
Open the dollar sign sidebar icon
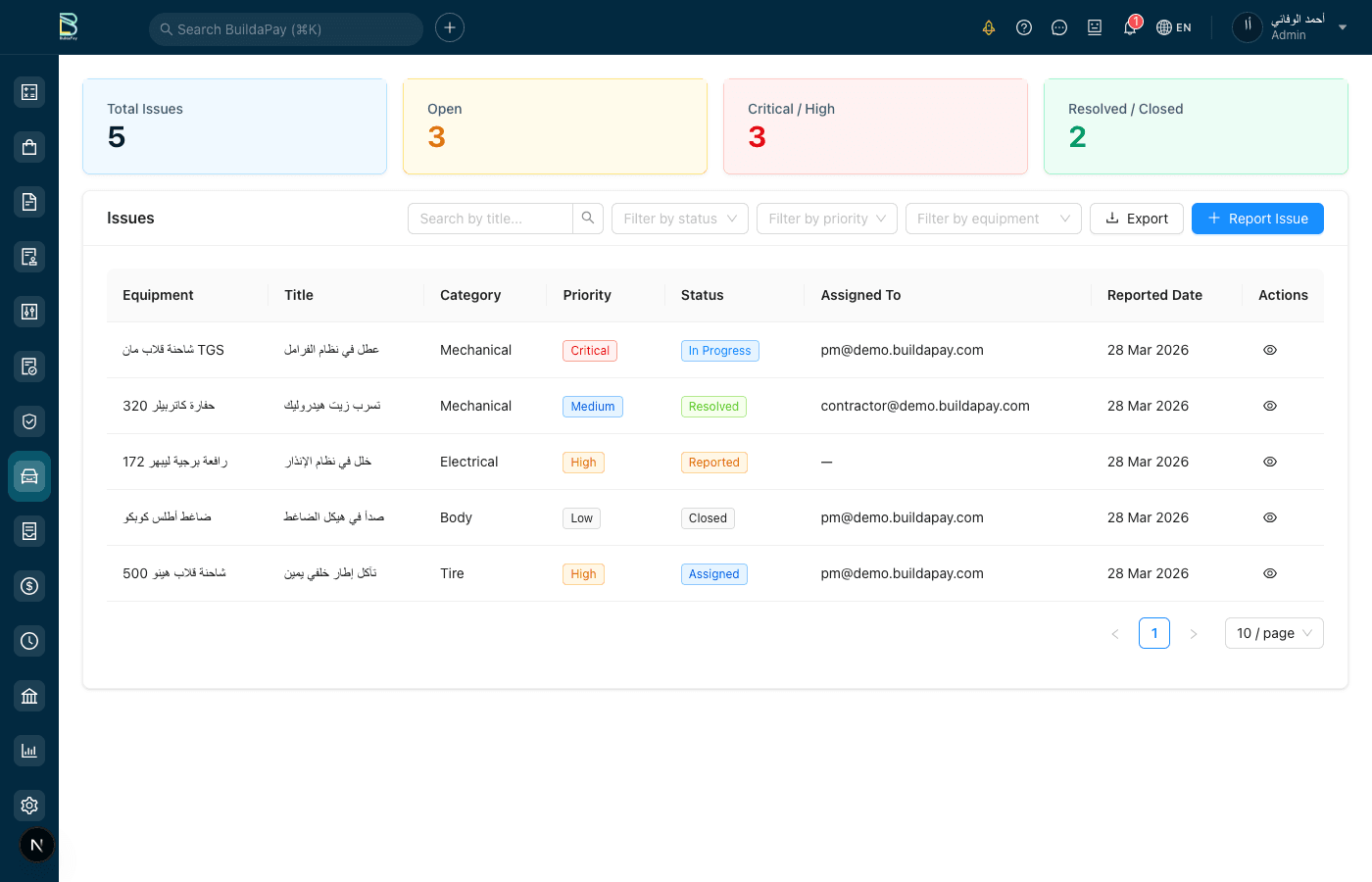[x=29, y=586]
